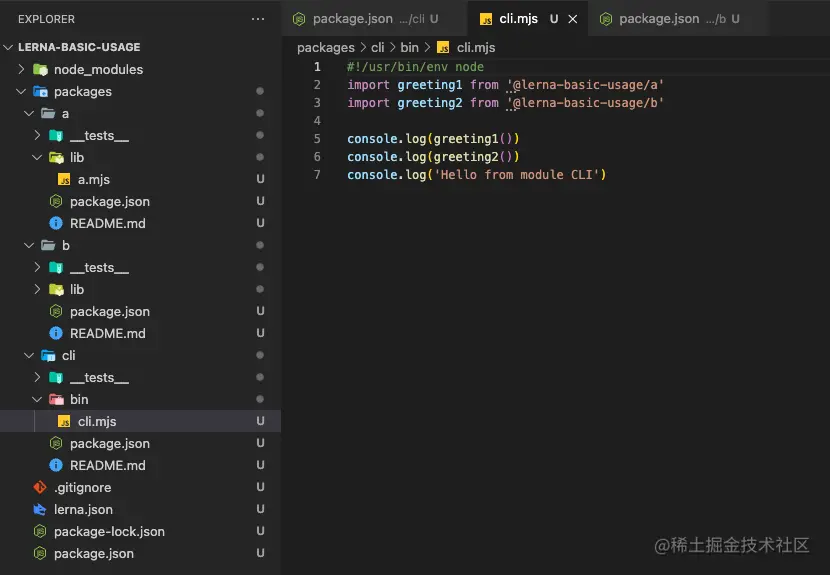Open README.md name under cli folder
The height and width of the screenshot is (575, 830).
pyautogui.click(x=107, y=465)
